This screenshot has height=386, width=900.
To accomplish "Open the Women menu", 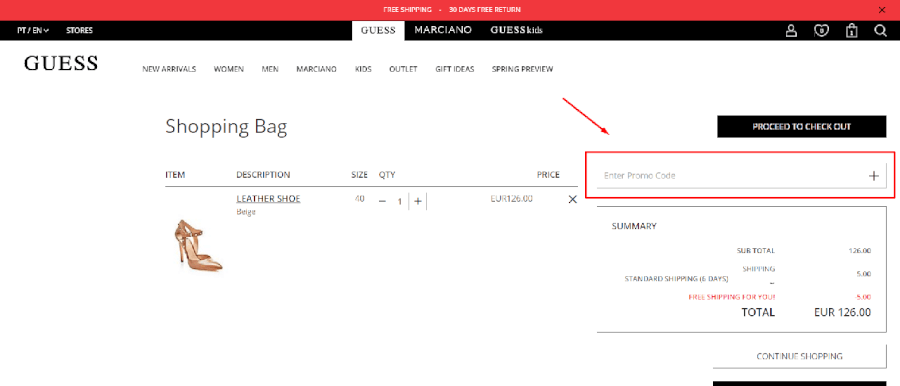I will (x=229, y=69).
